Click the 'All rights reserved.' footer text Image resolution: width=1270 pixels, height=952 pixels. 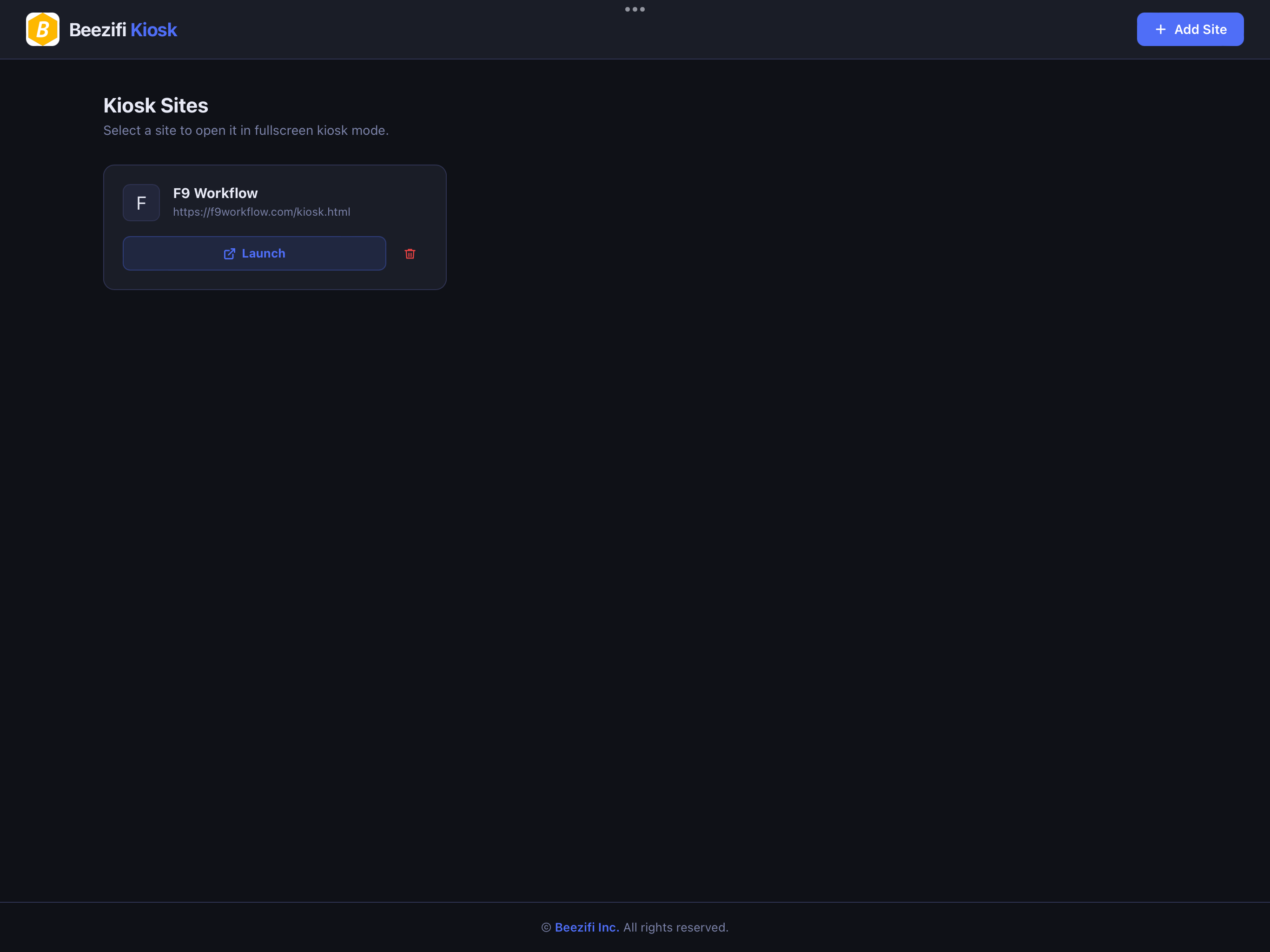pos(676,927)
